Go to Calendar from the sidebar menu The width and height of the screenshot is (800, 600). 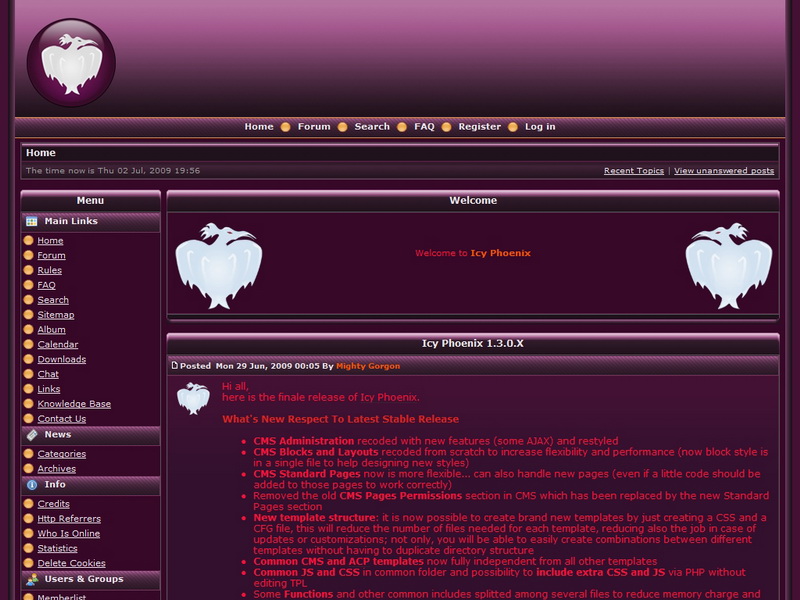pyautogui.click(x=57, y=345)
